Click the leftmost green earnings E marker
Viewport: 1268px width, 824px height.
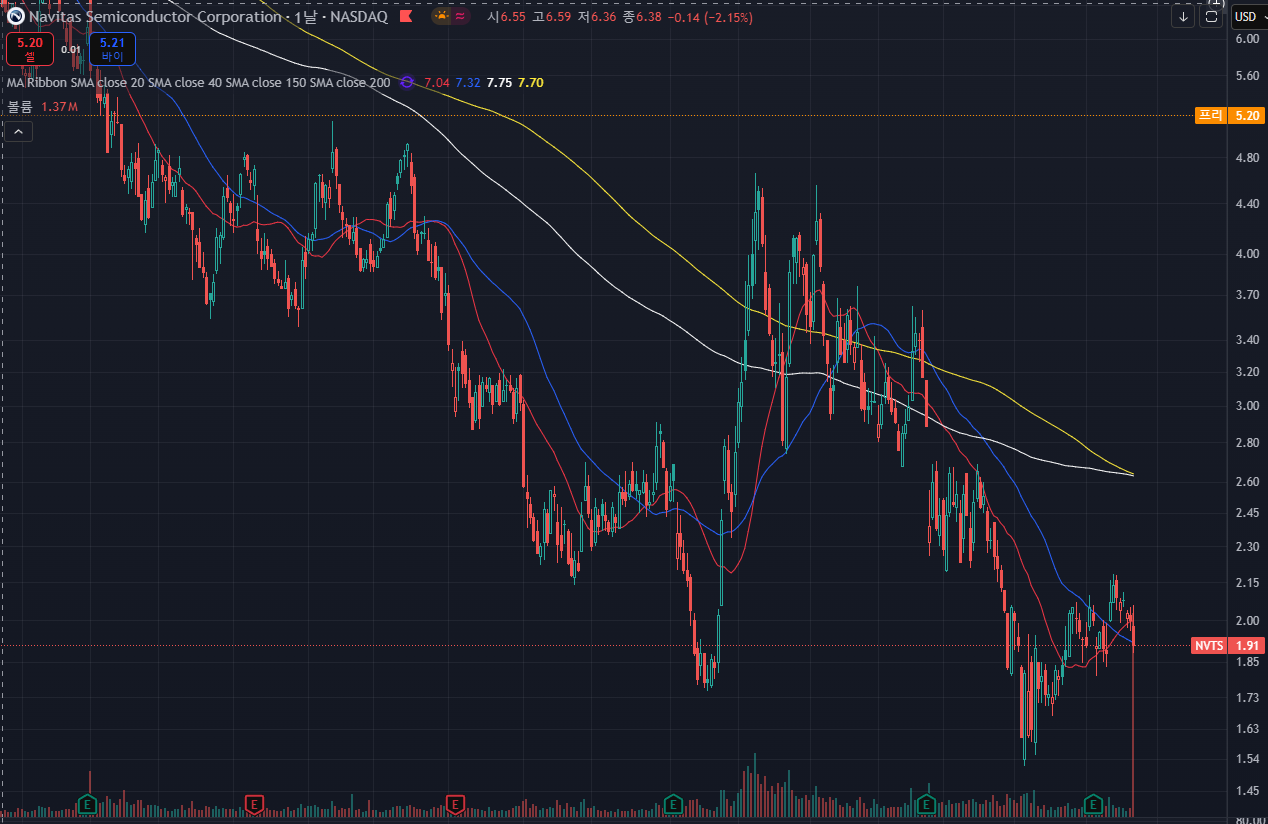[x=87, y=803]
